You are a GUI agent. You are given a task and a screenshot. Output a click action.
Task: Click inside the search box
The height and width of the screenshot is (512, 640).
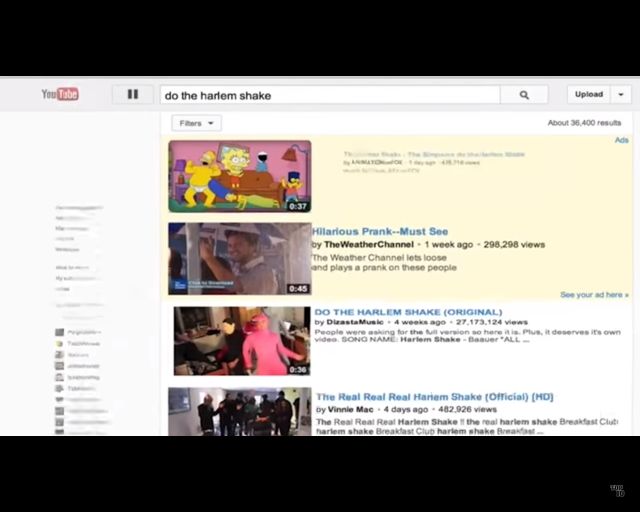(x=330, y=95)
